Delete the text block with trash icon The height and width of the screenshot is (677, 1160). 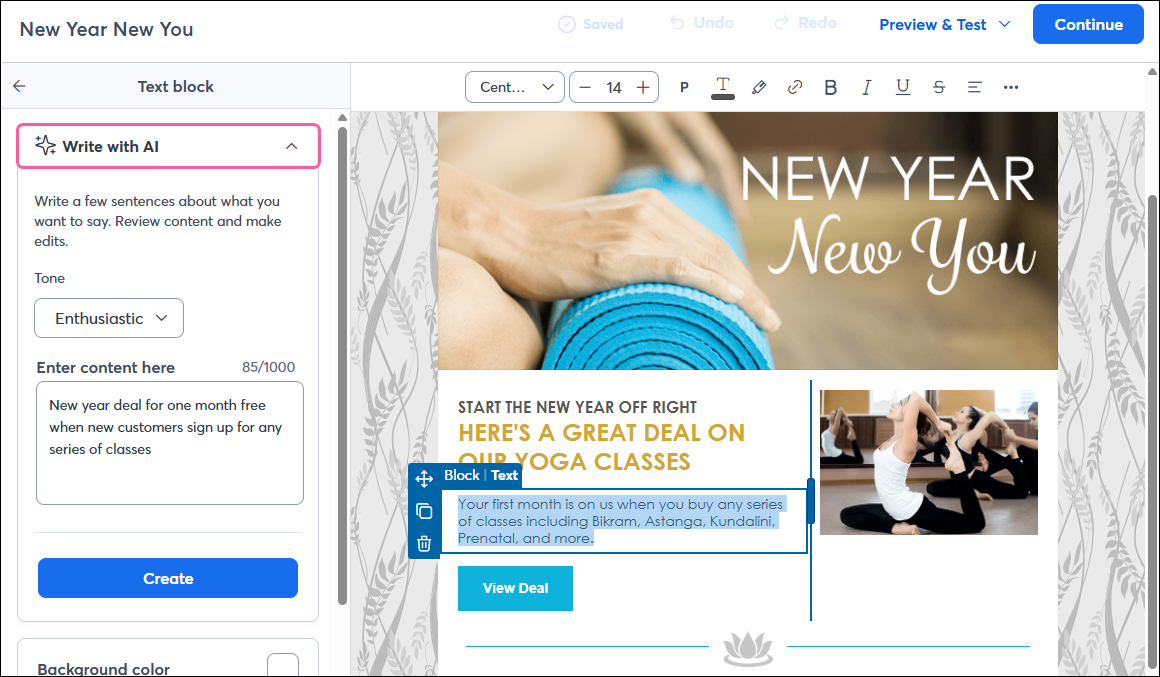424,543
